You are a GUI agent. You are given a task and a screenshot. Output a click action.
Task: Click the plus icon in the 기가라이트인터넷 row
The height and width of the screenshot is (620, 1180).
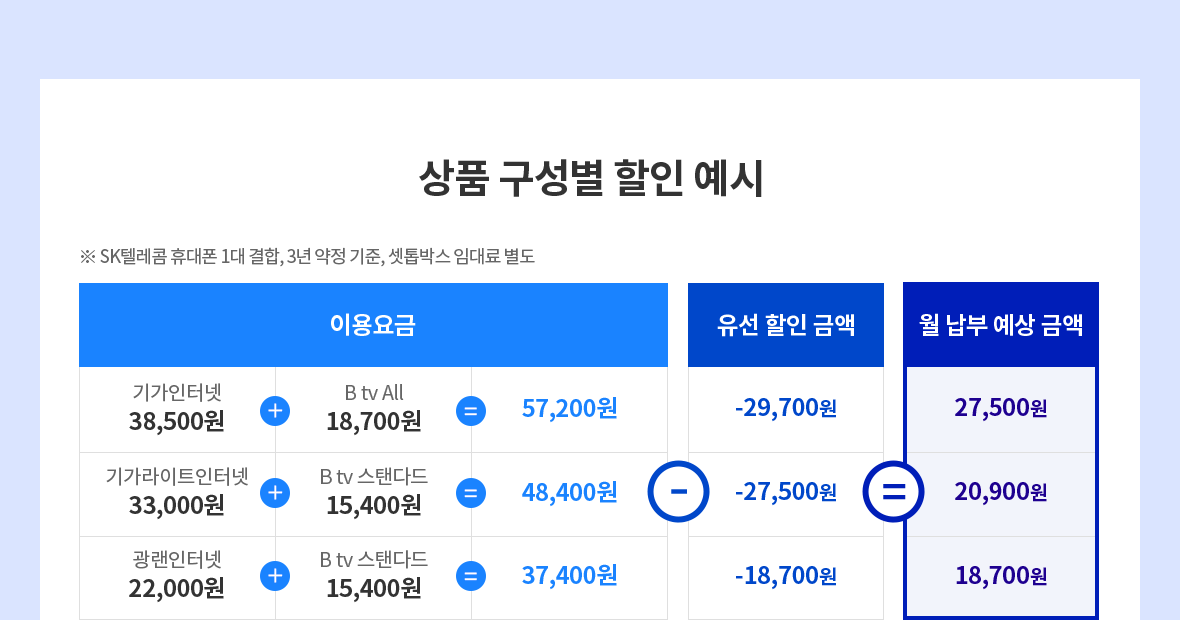275,493
